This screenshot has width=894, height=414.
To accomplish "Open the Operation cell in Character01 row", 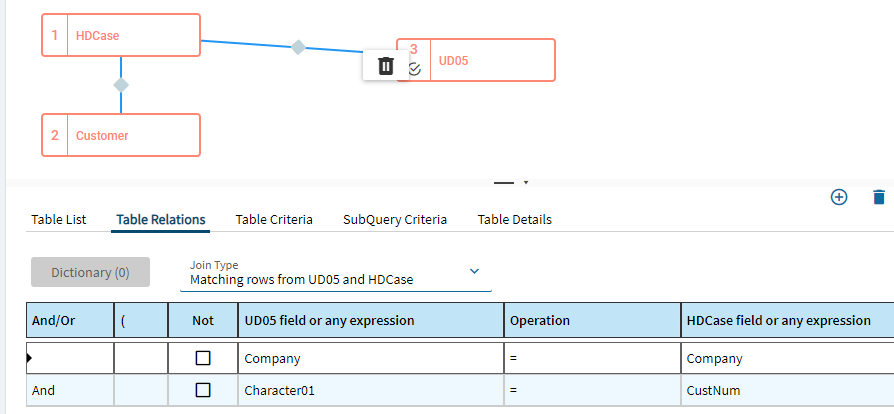I will (x=592, y=391).
